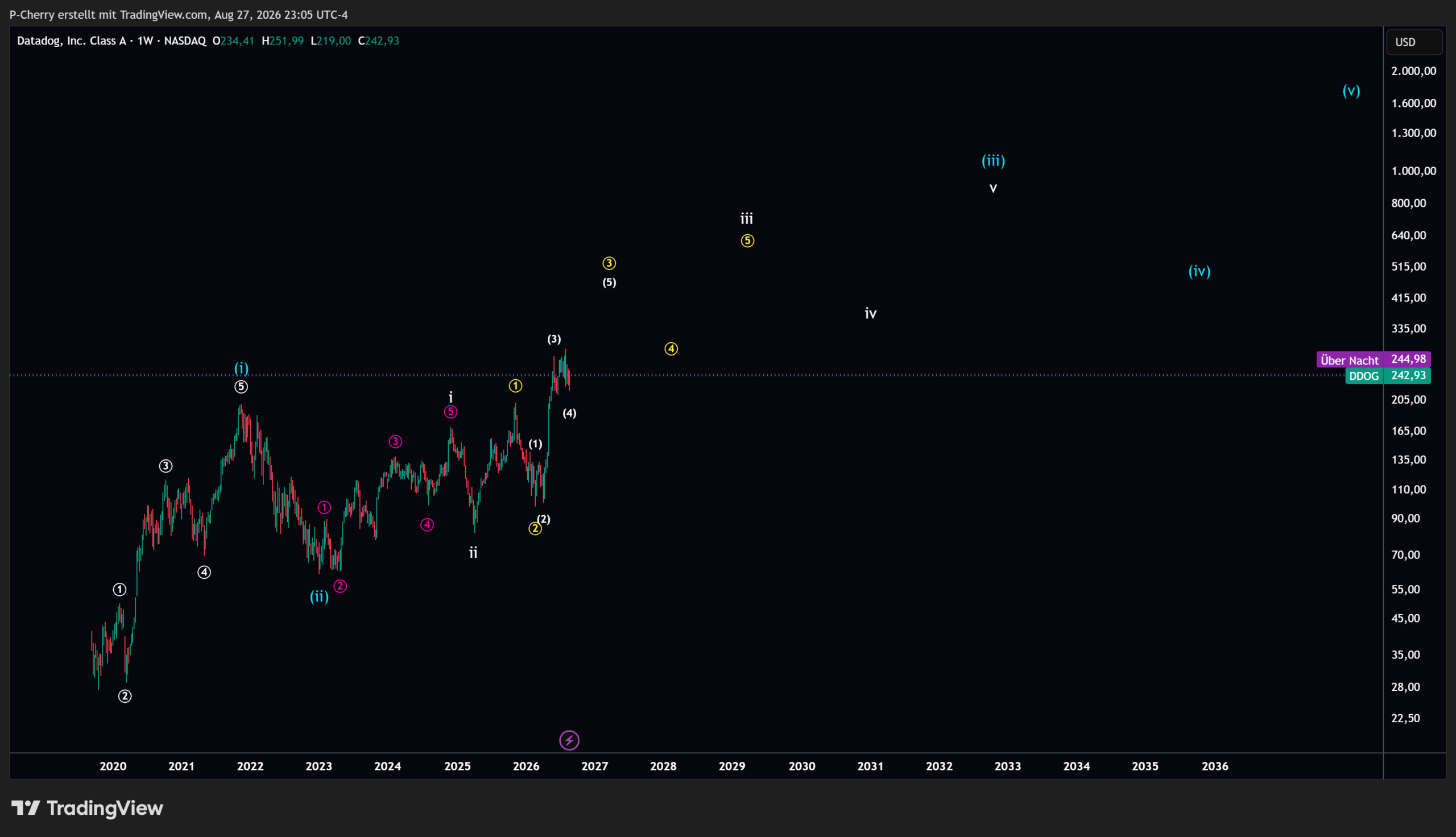This screenshot has width=1456, height=837.
Task: Click the purple lightning event icon
Action: coord(569,740)
